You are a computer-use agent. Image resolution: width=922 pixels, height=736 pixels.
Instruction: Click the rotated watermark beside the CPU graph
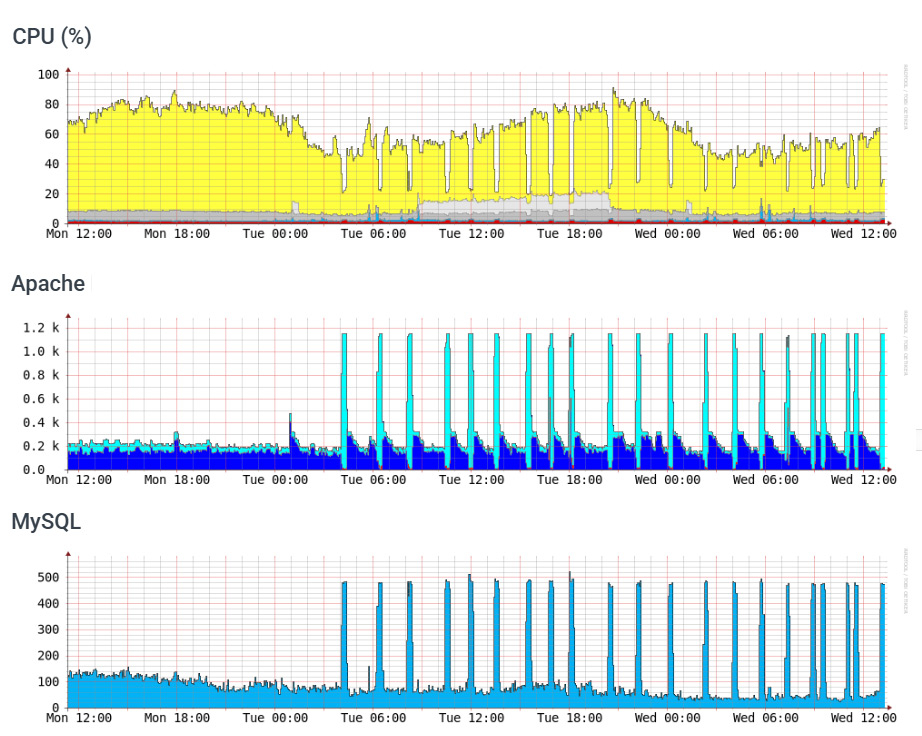pos(905,100)
